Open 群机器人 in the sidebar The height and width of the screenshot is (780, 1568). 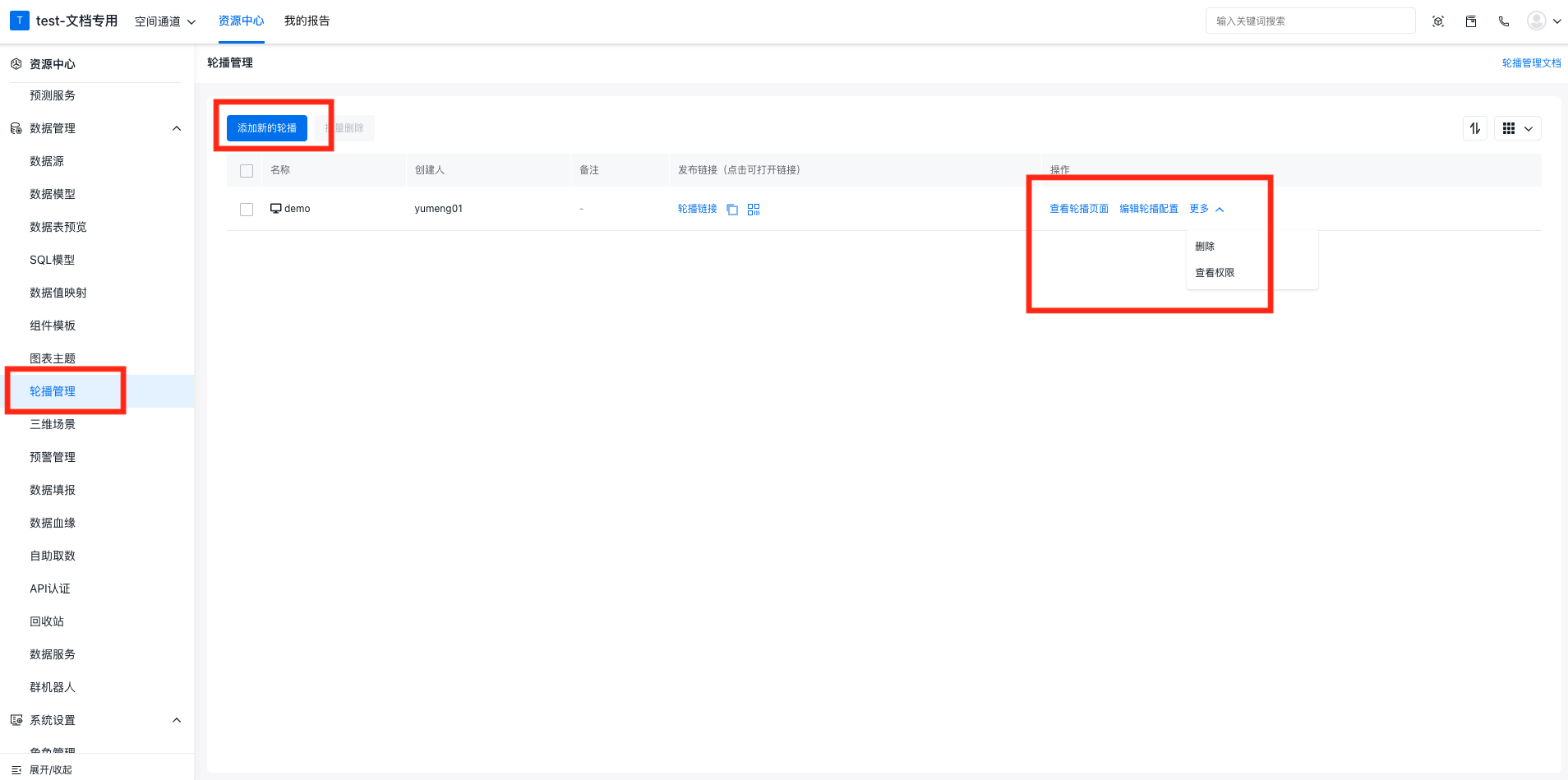tap(53, 687)
